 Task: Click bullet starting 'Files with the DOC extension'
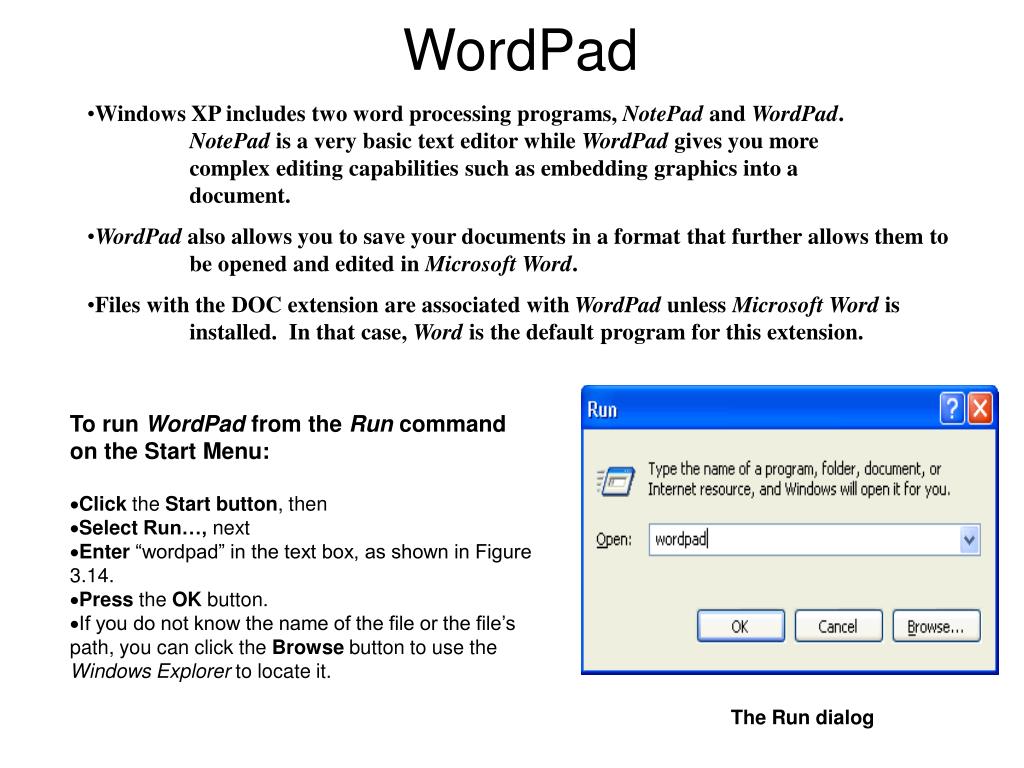tap(494, 319)
